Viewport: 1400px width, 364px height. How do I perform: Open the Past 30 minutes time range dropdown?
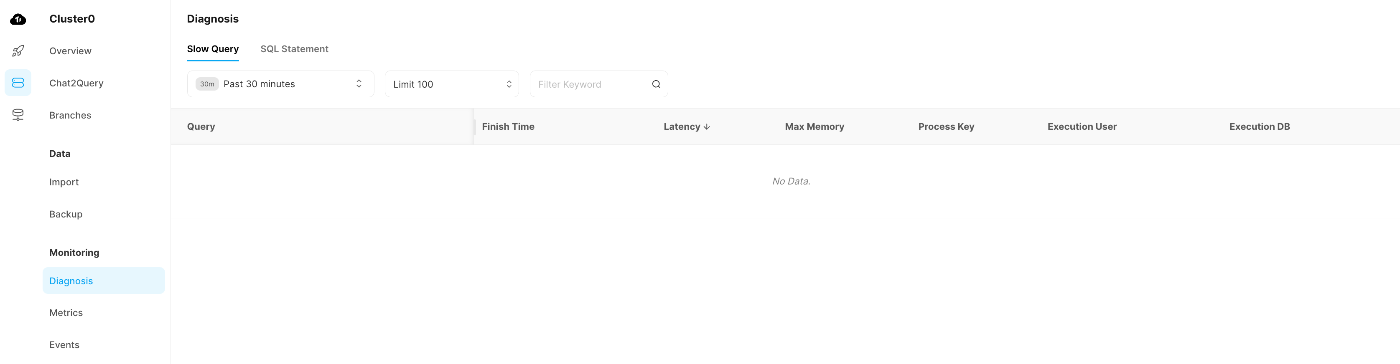click(x=280, y=84)
